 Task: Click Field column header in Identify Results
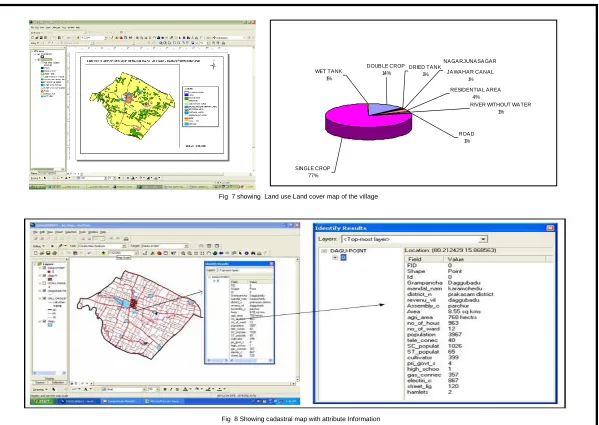424,259
